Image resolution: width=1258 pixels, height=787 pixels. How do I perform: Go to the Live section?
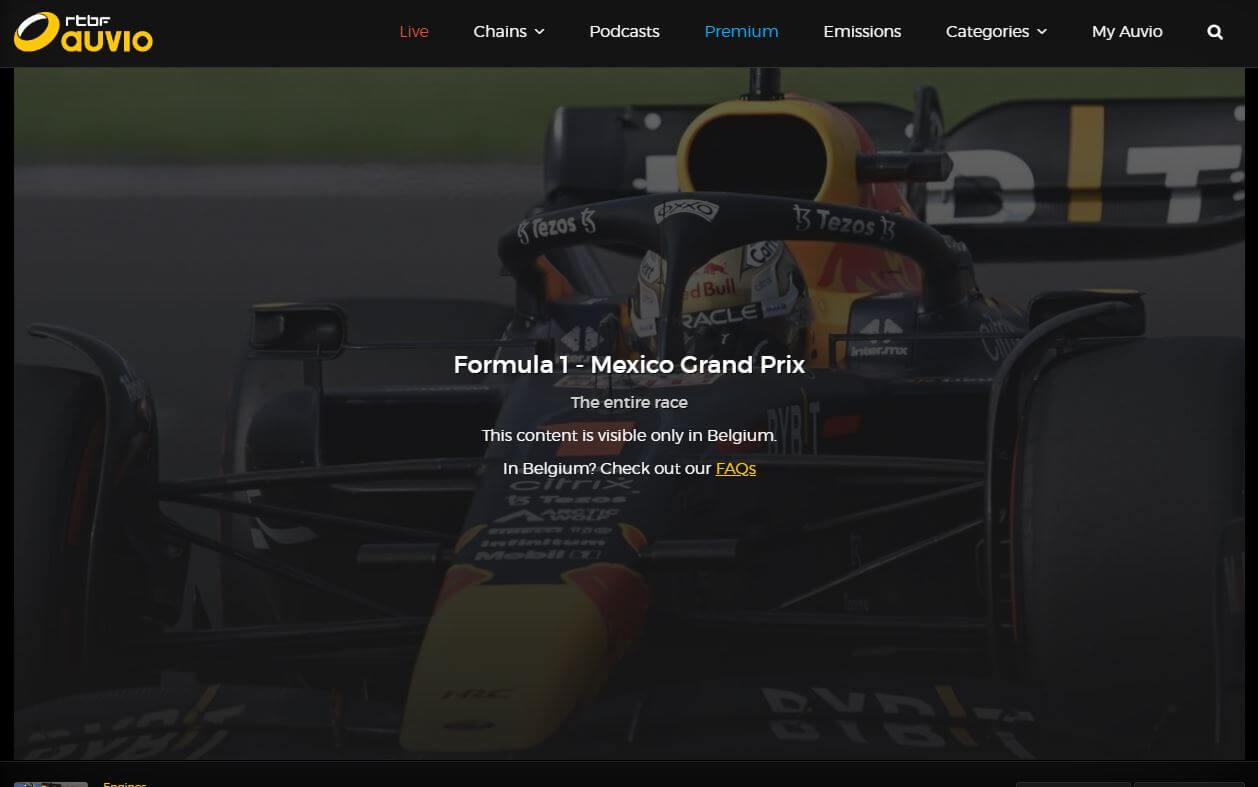click(414, 32)
